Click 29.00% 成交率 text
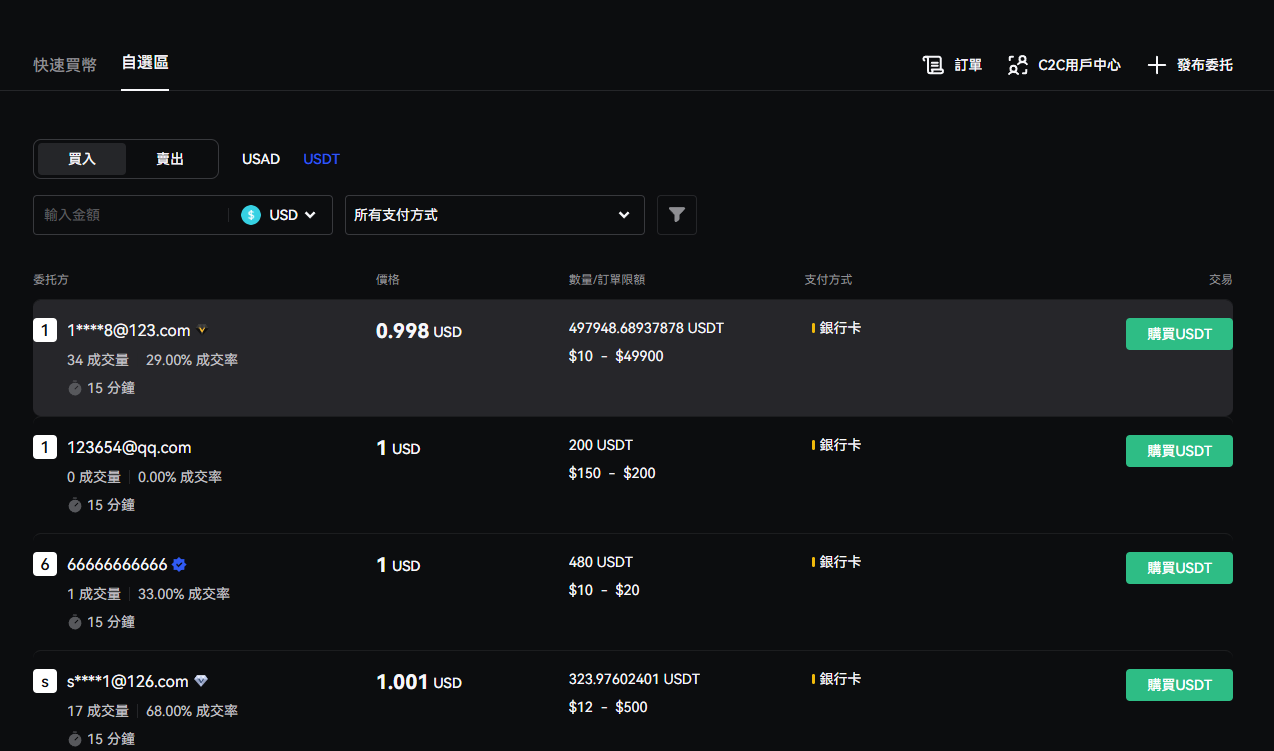Image resolution: width=1274 pixels, height=751 pixels. [x=192, y=360]
